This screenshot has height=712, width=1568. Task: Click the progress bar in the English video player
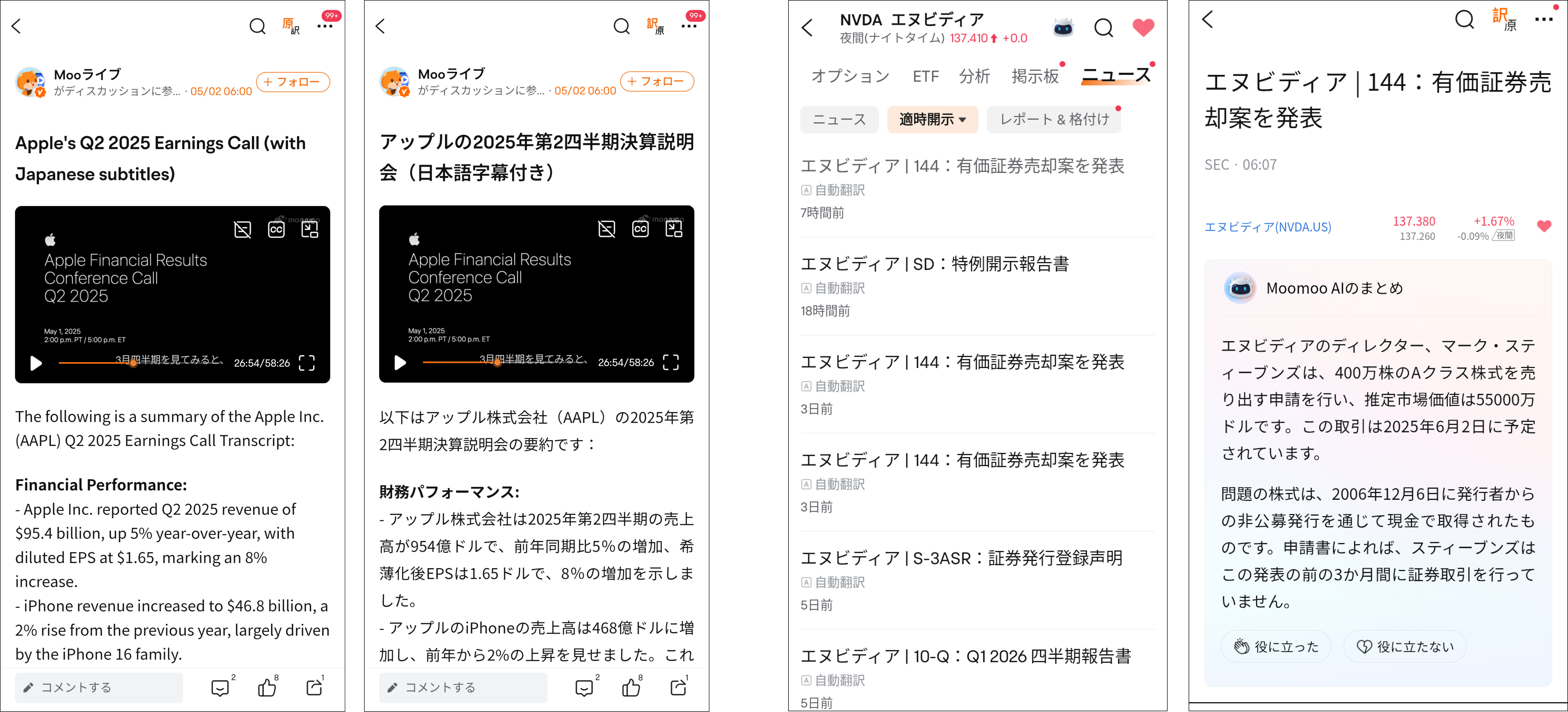141,363
